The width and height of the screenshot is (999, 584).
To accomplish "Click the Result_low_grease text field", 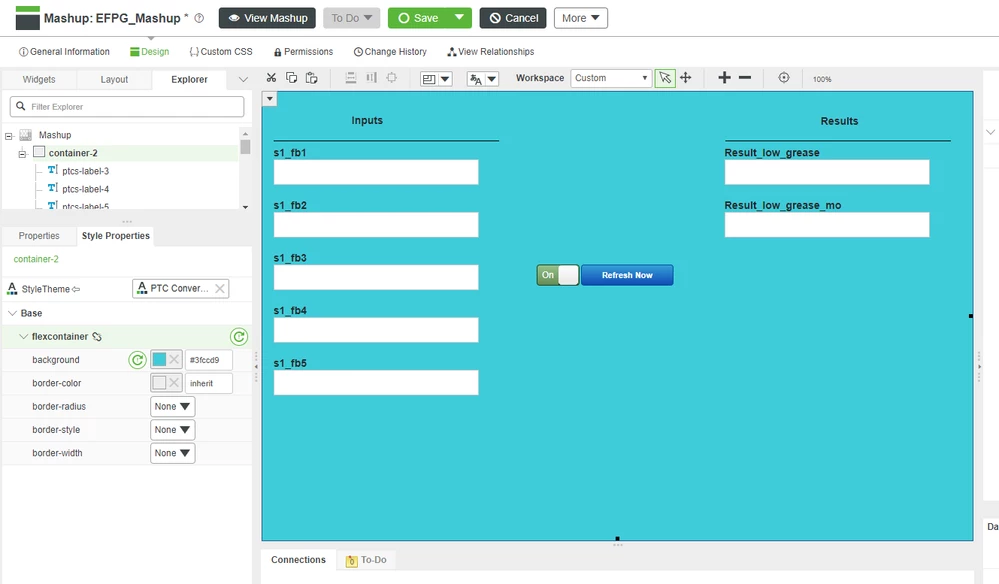I will [x=827, y=172].
